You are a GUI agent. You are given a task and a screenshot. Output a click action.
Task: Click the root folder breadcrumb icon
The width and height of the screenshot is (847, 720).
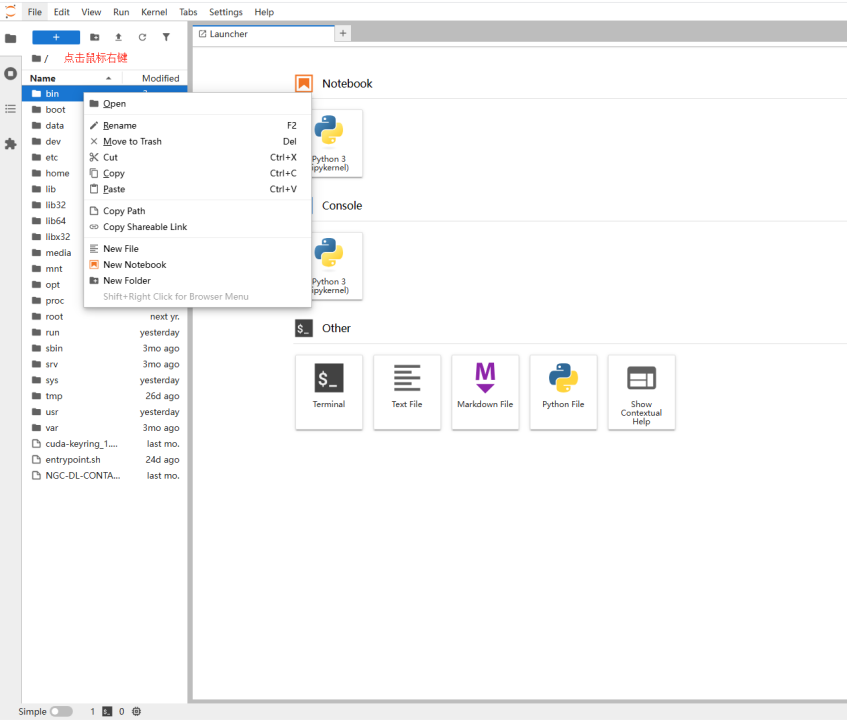pyautogui.click(x=36, y=58)
